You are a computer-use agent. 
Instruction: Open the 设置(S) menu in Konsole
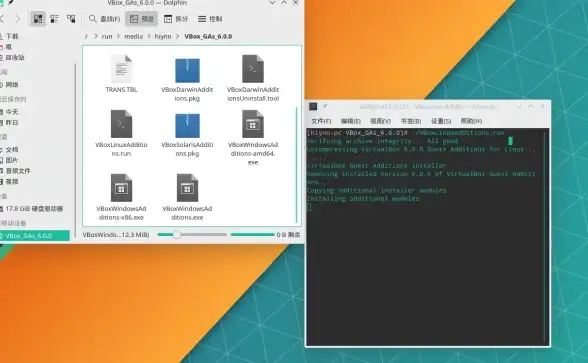441,121
